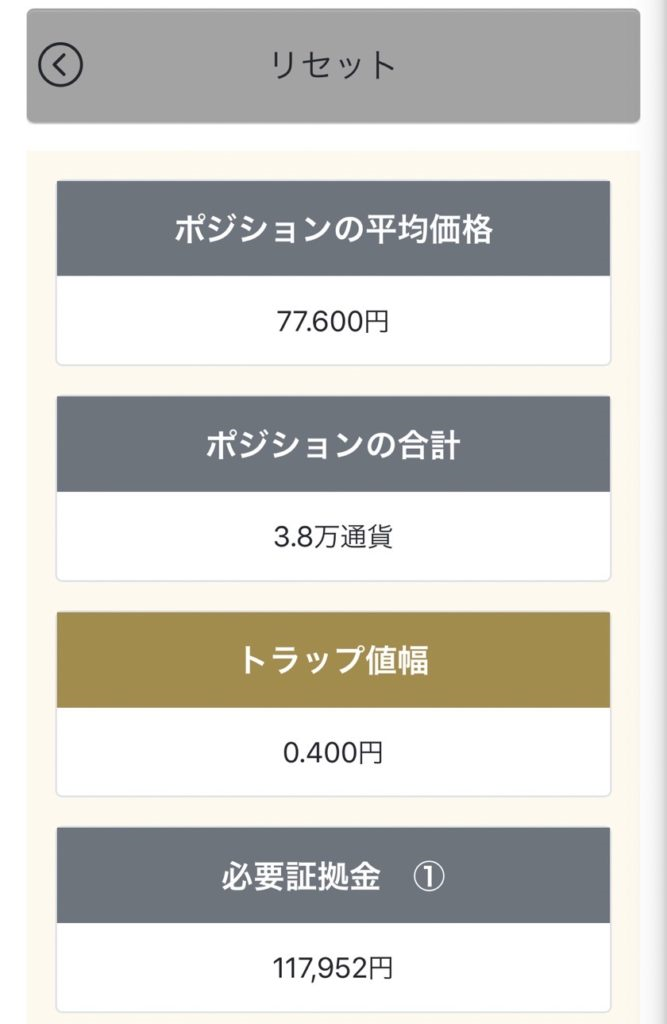Tap the 必要証拠金 label text
This screenshot has width=667, height=1024.
pos(301,877)
